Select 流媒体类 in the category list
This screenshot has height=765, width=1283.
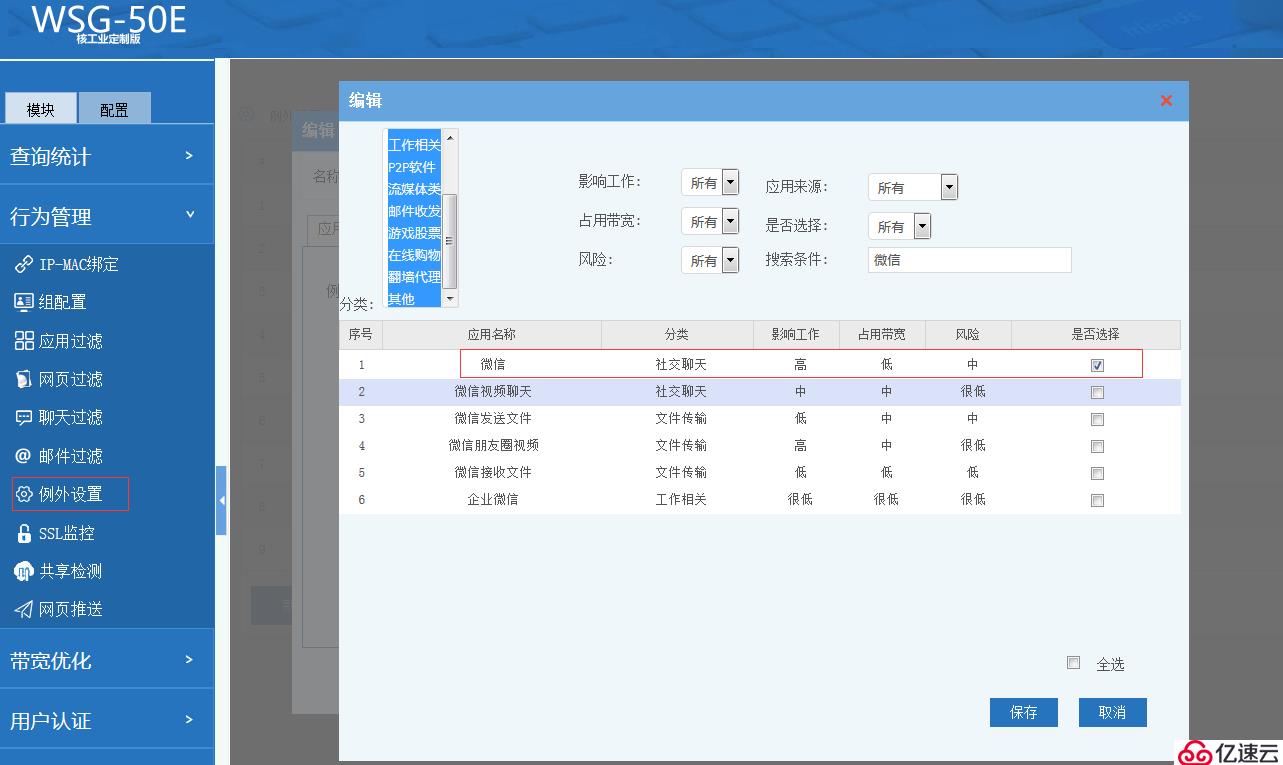tap(414, 189)
